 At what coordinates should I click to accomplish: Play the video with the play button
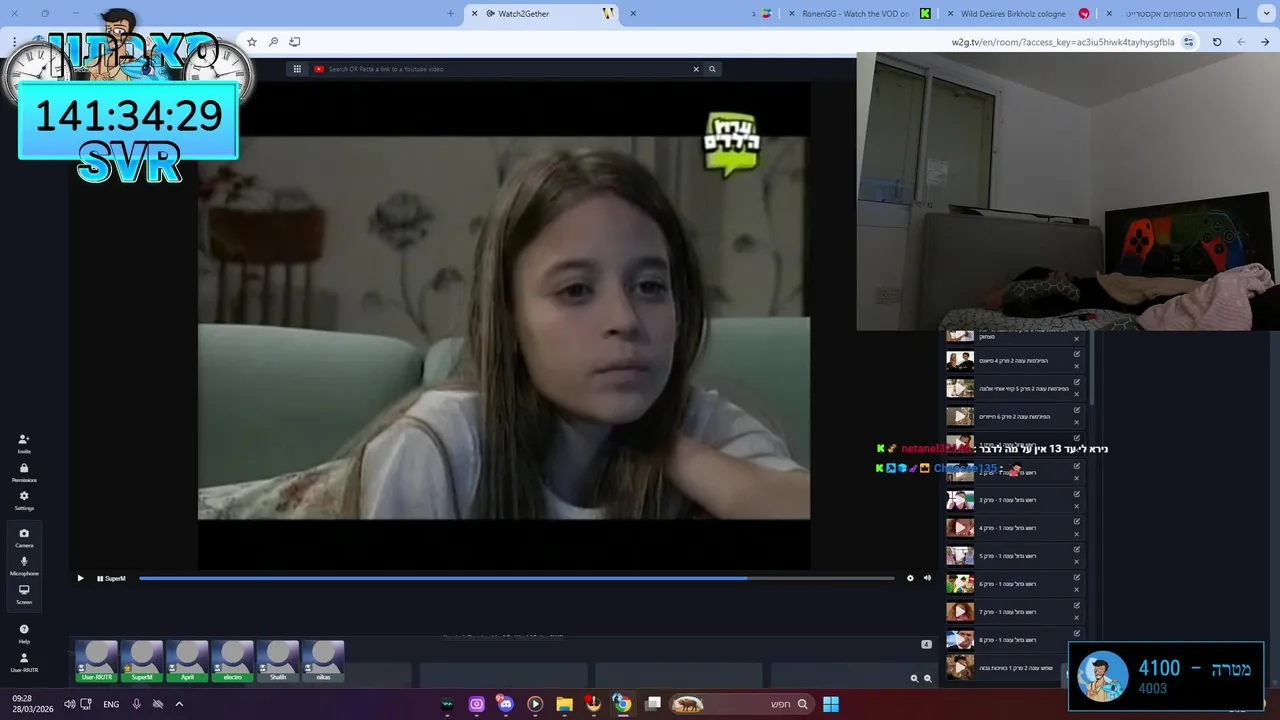(x=81, y=578)
